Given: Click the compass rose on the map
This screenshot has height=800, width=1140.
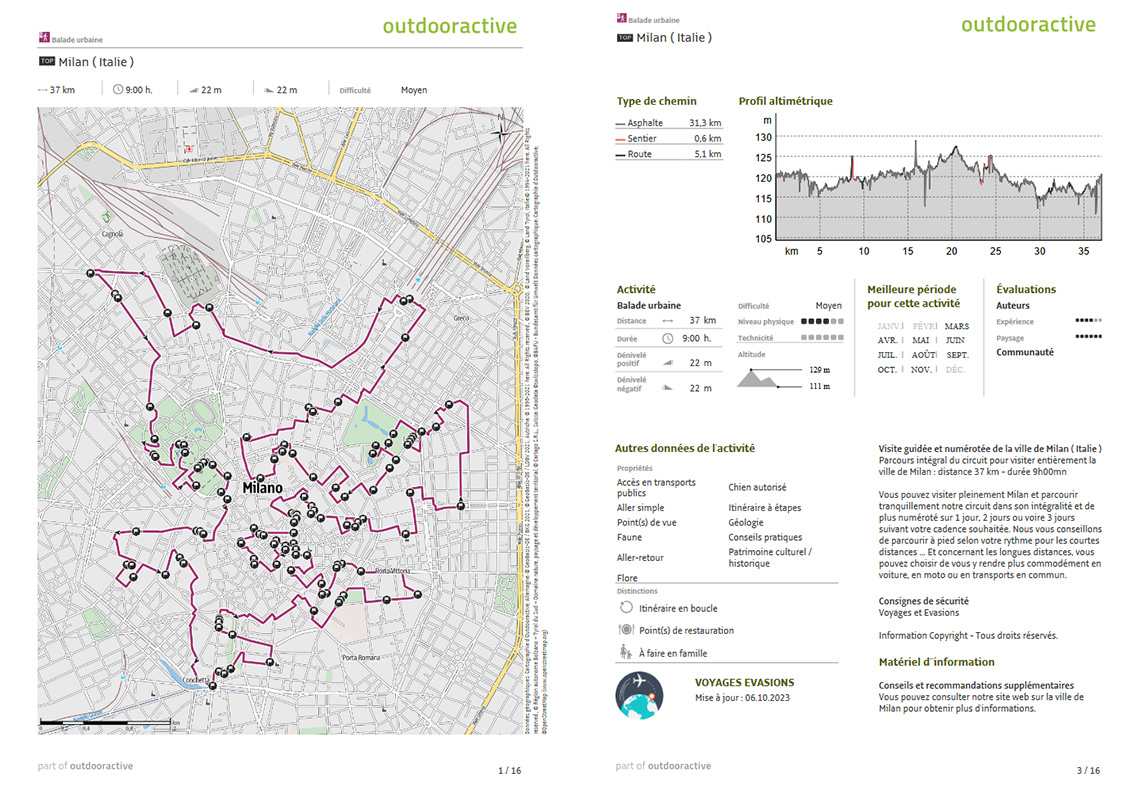Looking at the screenshot, I should point(501,132).
